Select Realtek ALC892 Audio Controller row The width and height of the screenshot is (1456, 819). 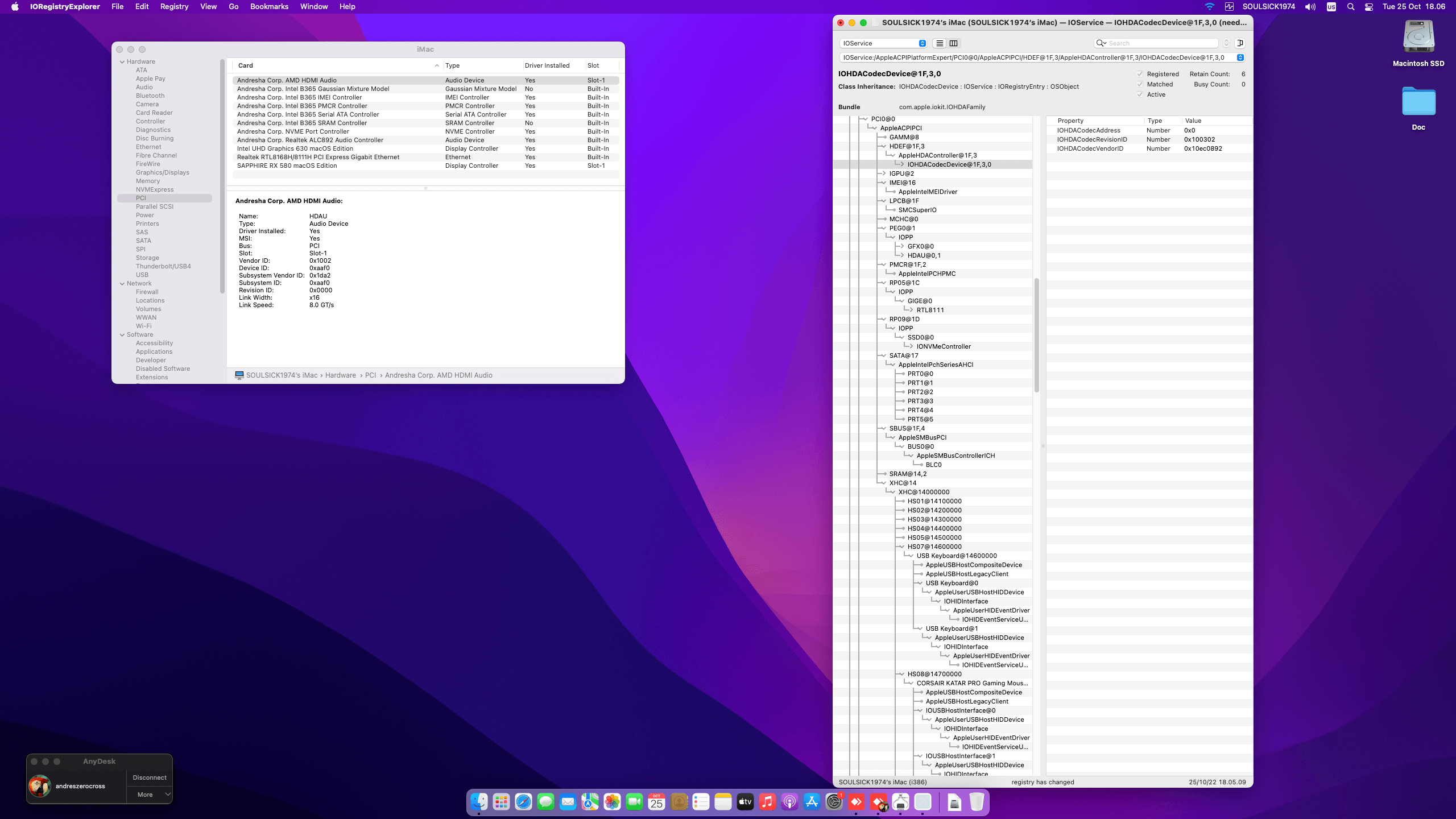[425, 140]
